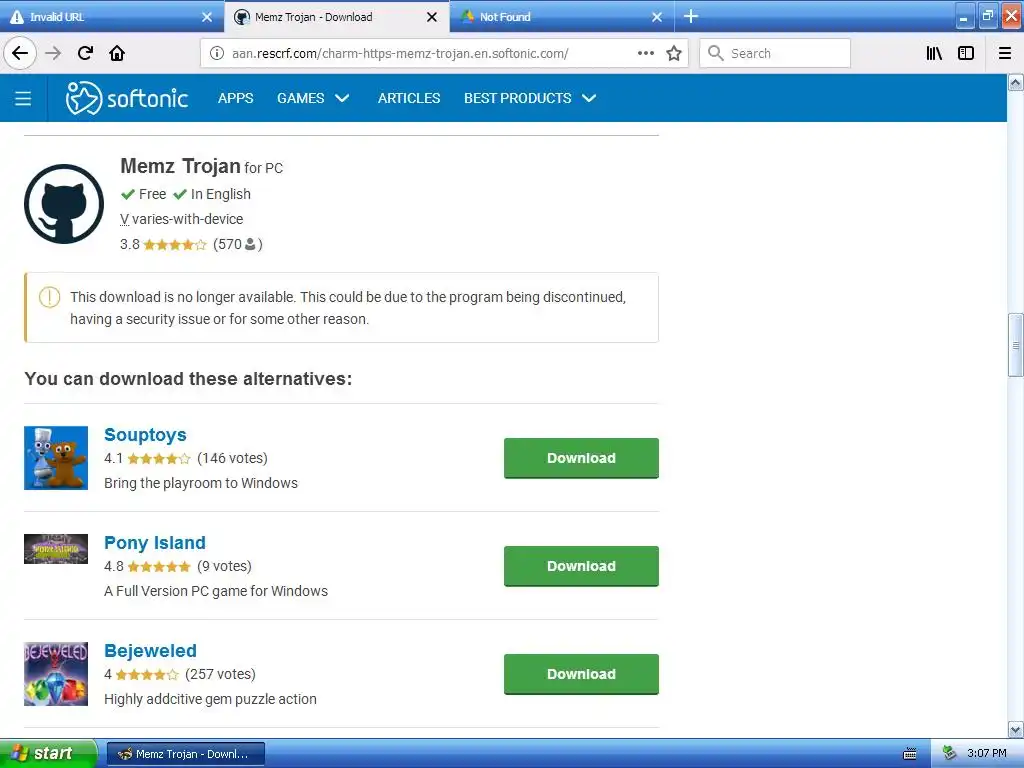
Task: Download Pony Island
Action: [x=581, y=566]
